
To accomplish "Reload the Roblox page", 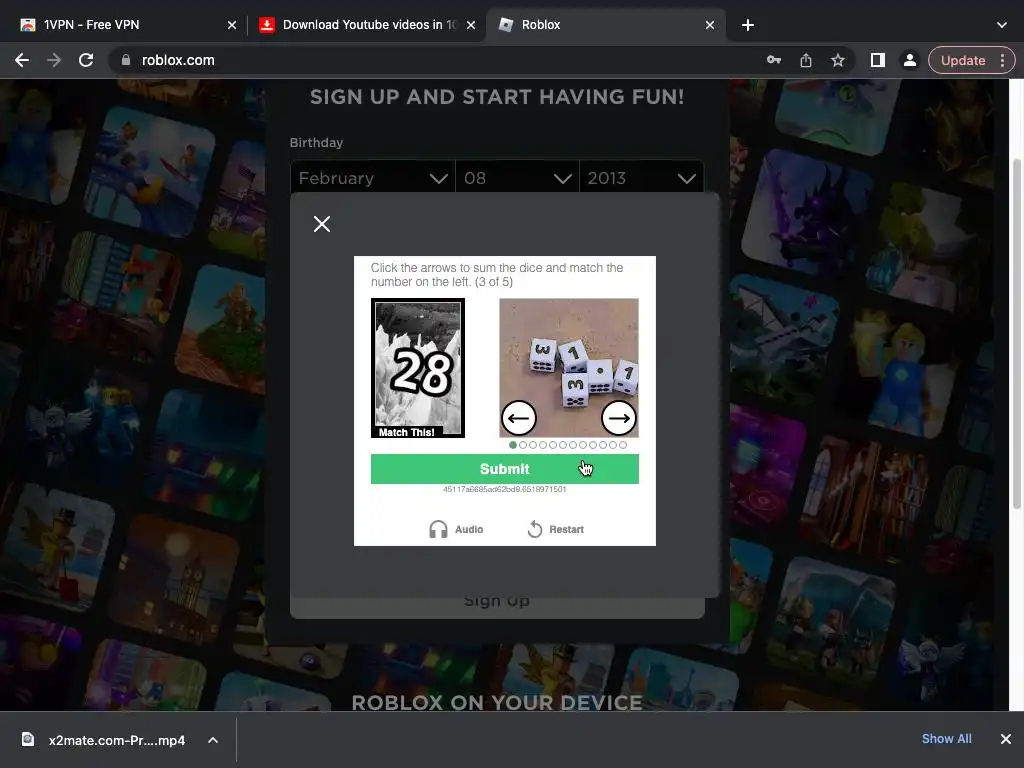I will click(86, 60).
